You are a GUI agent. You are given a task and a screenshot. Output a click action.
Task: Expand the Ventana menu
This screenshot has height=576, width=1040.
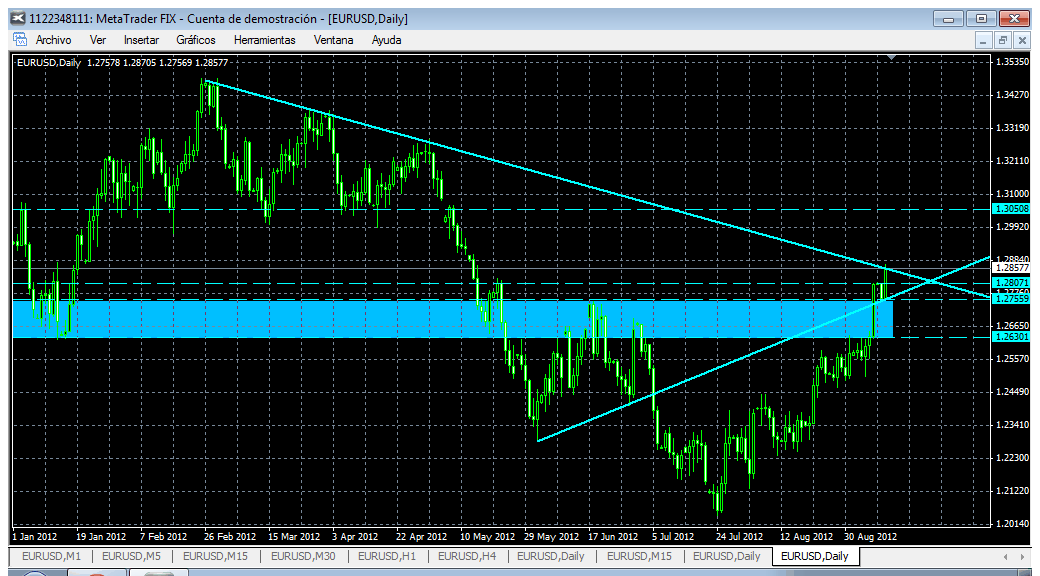click(x=334, y=40)
